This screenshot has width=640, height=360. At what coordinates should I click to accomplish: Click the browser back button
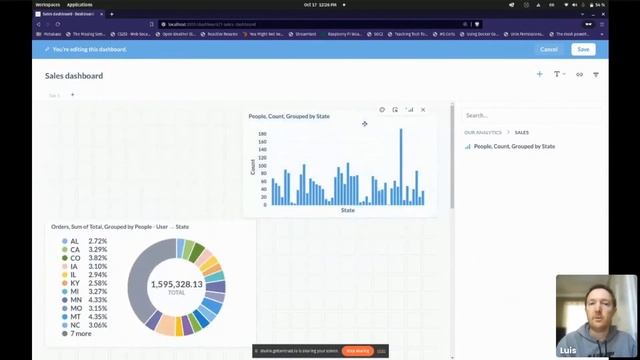[x=39, y=24]
